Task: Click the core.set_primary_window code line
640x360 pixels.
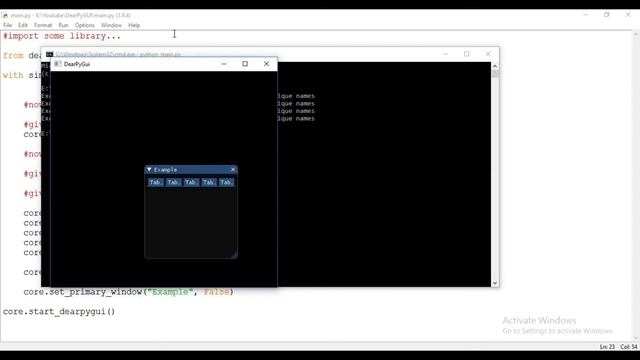Action: 129,292
